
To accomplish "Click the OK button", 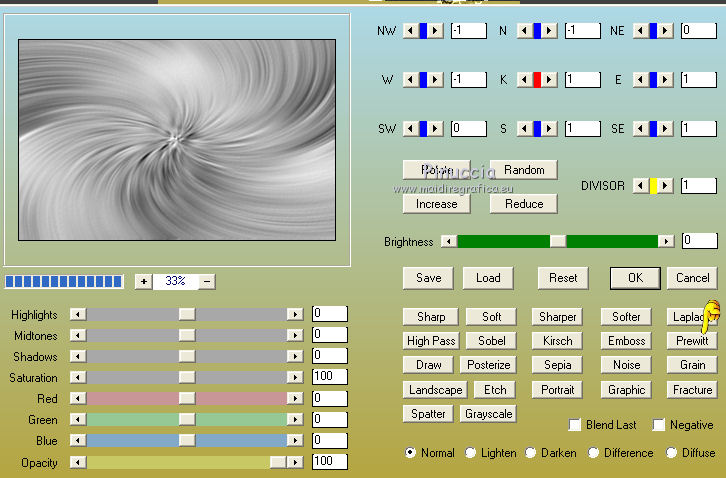I will point(635,278).
